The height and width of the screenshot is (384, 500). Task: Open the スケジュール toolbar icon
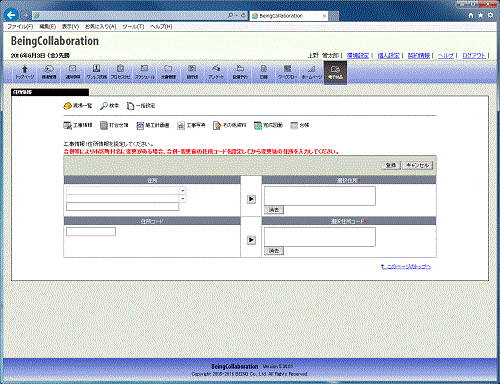pos(144,72)
